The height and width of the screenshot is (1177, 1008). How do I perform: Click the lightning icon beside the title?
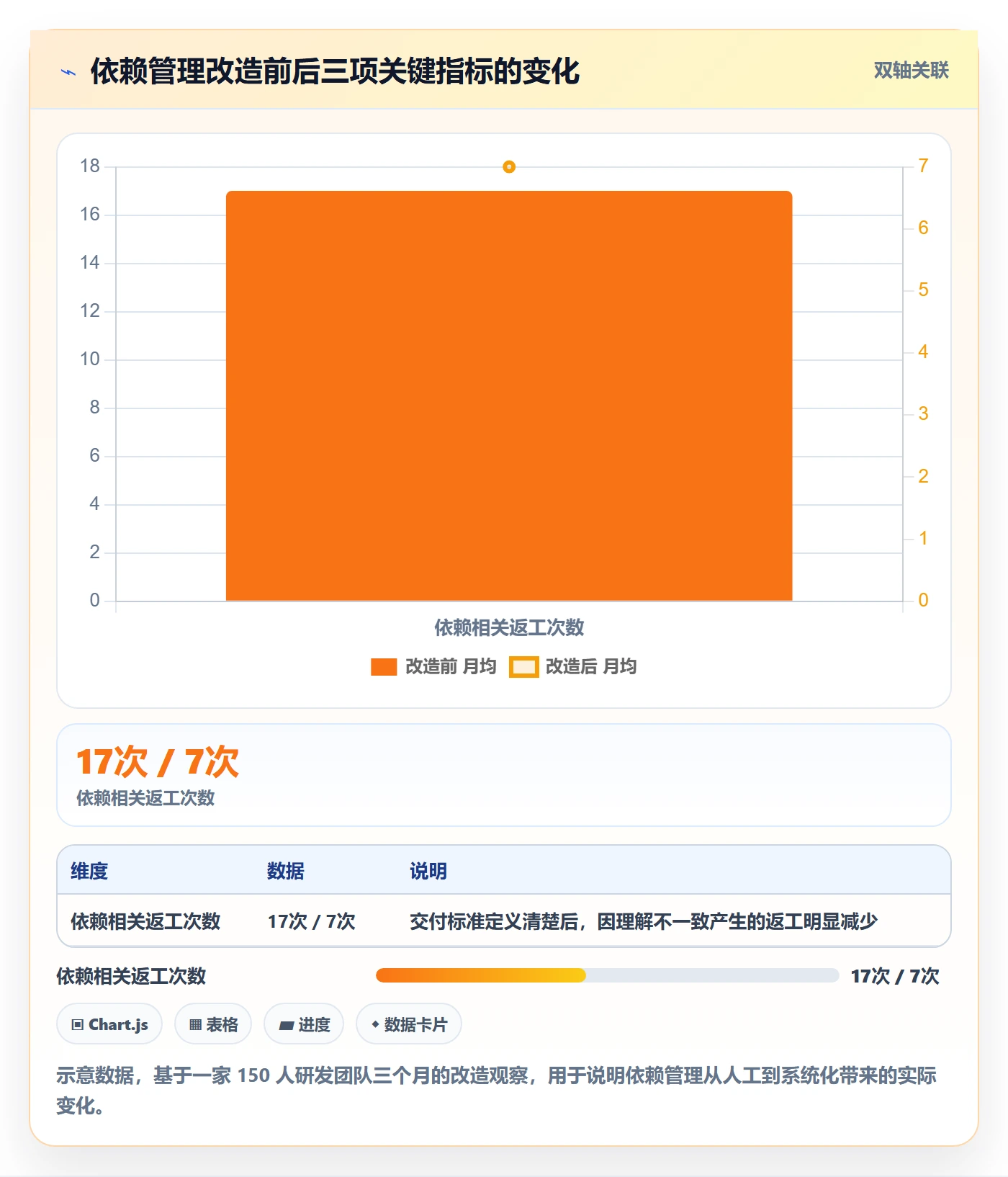68,72
